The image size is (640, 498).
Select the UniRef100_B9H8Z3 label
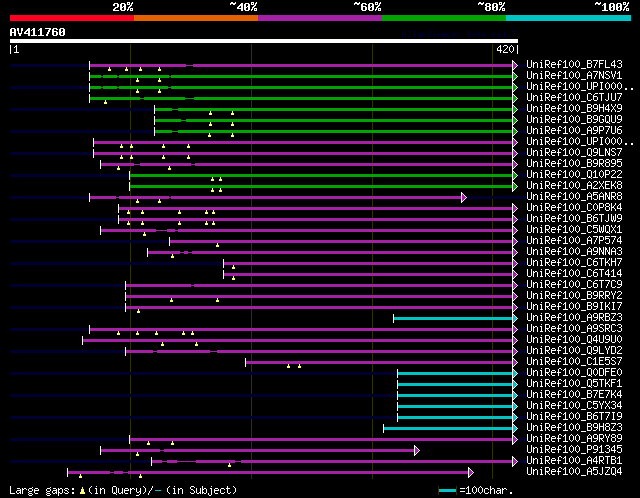pos(574,428)
